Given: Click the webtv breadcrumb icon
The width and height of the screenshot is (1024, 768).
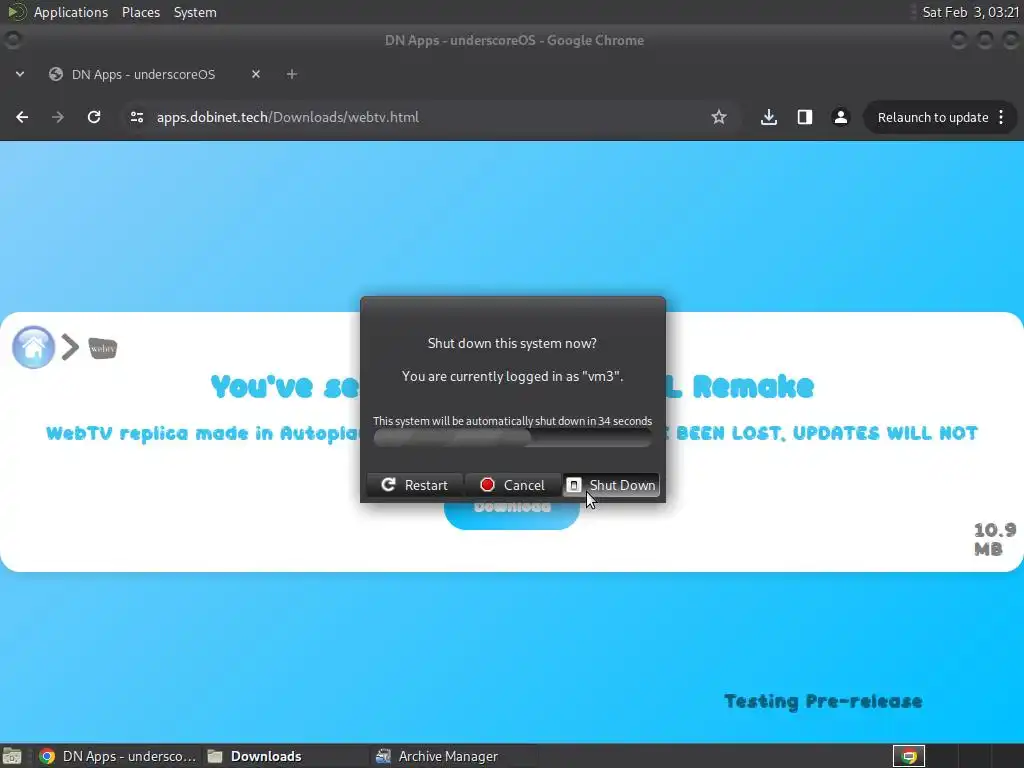Looking at the screenshot, I should (103, 348).
